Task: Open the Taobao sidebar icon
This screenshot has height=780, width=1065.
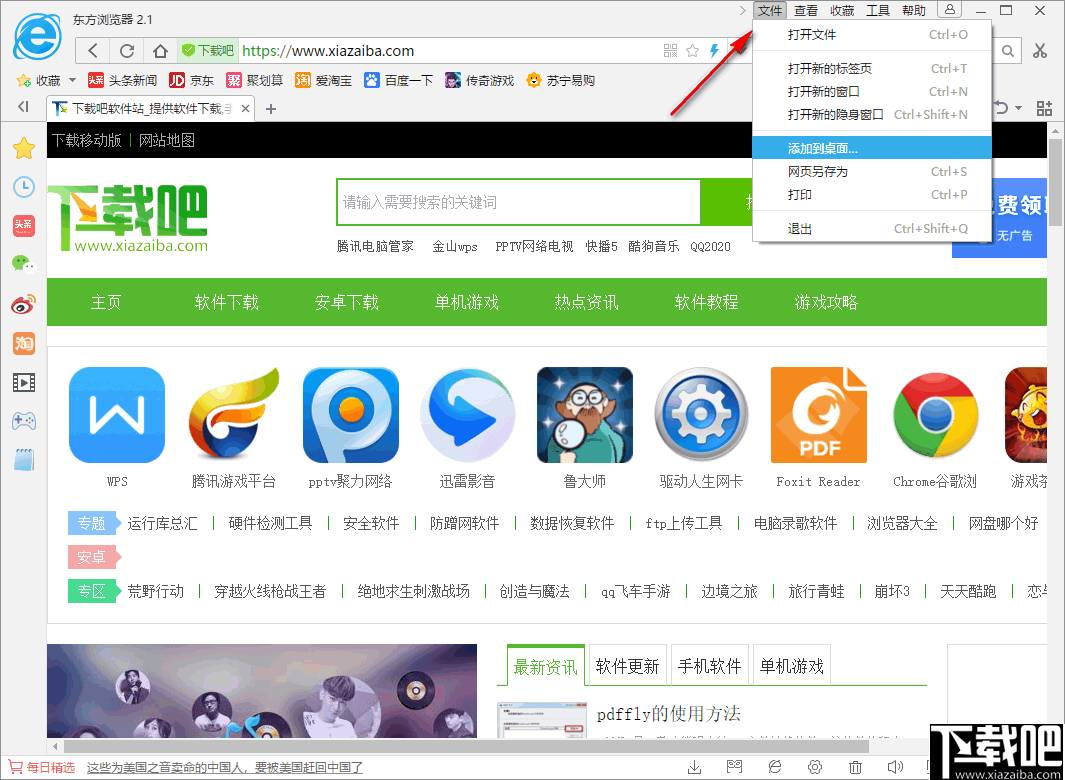Action: pos(24,342)
